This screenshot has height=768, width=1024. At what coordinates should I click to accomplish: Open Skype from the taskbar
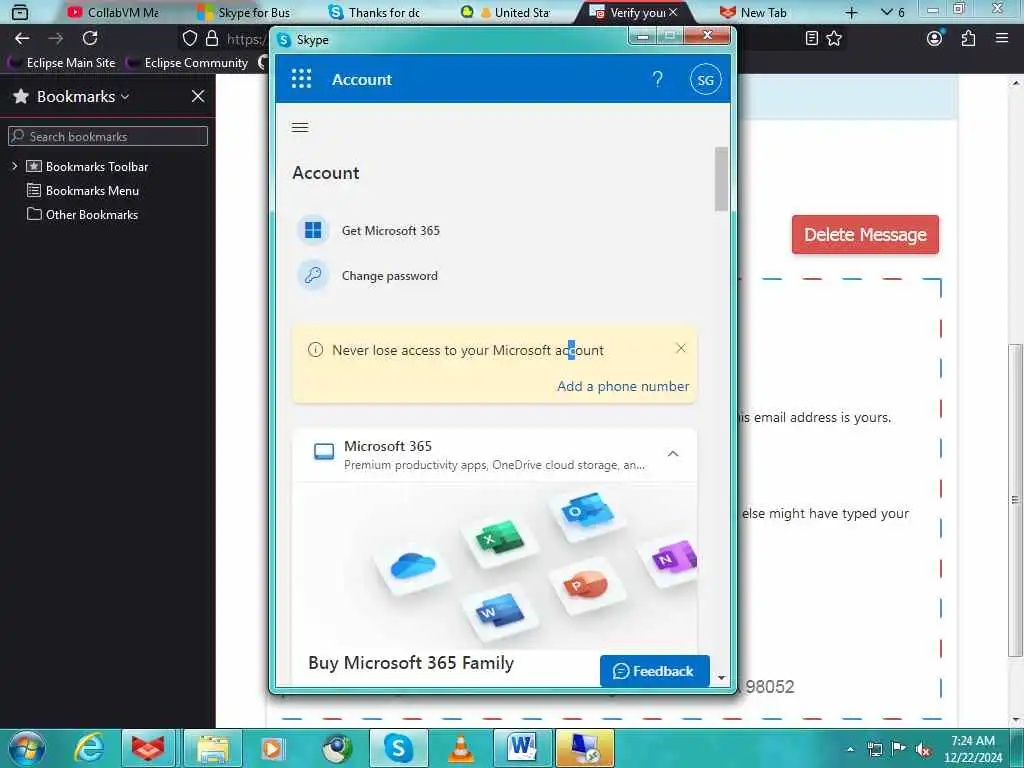[398, 748]
